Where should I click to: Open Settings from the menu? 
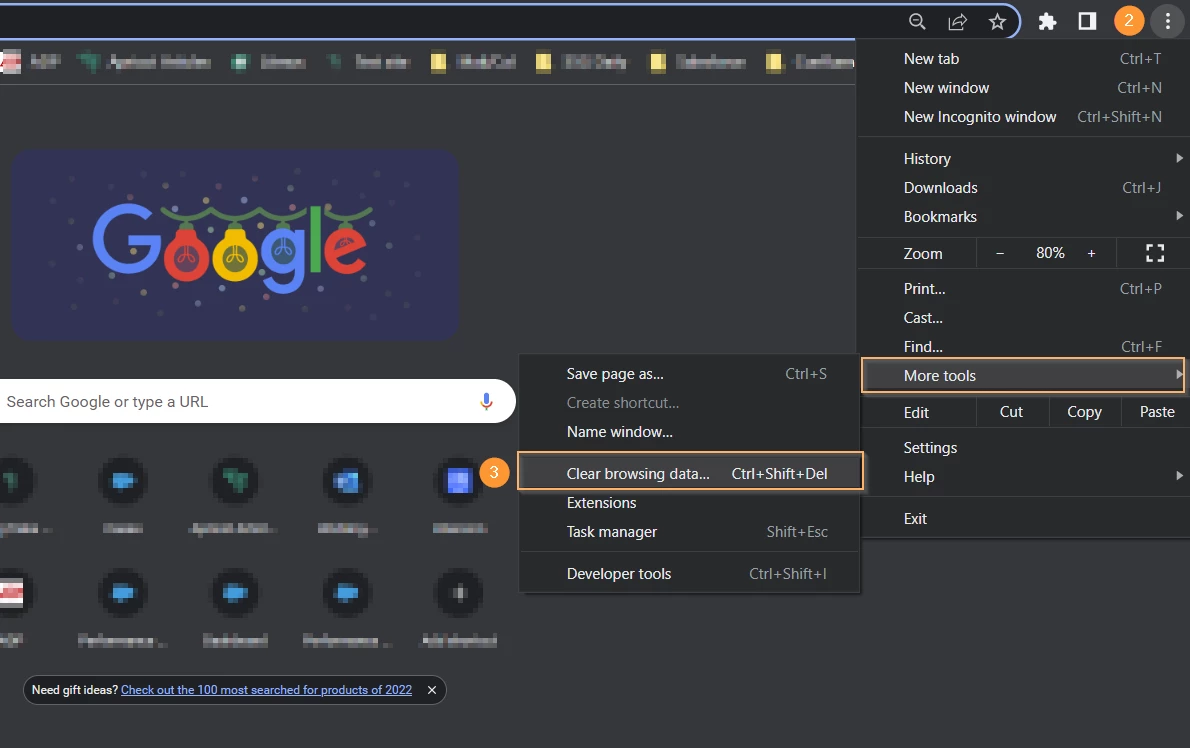click(1023, 448)
